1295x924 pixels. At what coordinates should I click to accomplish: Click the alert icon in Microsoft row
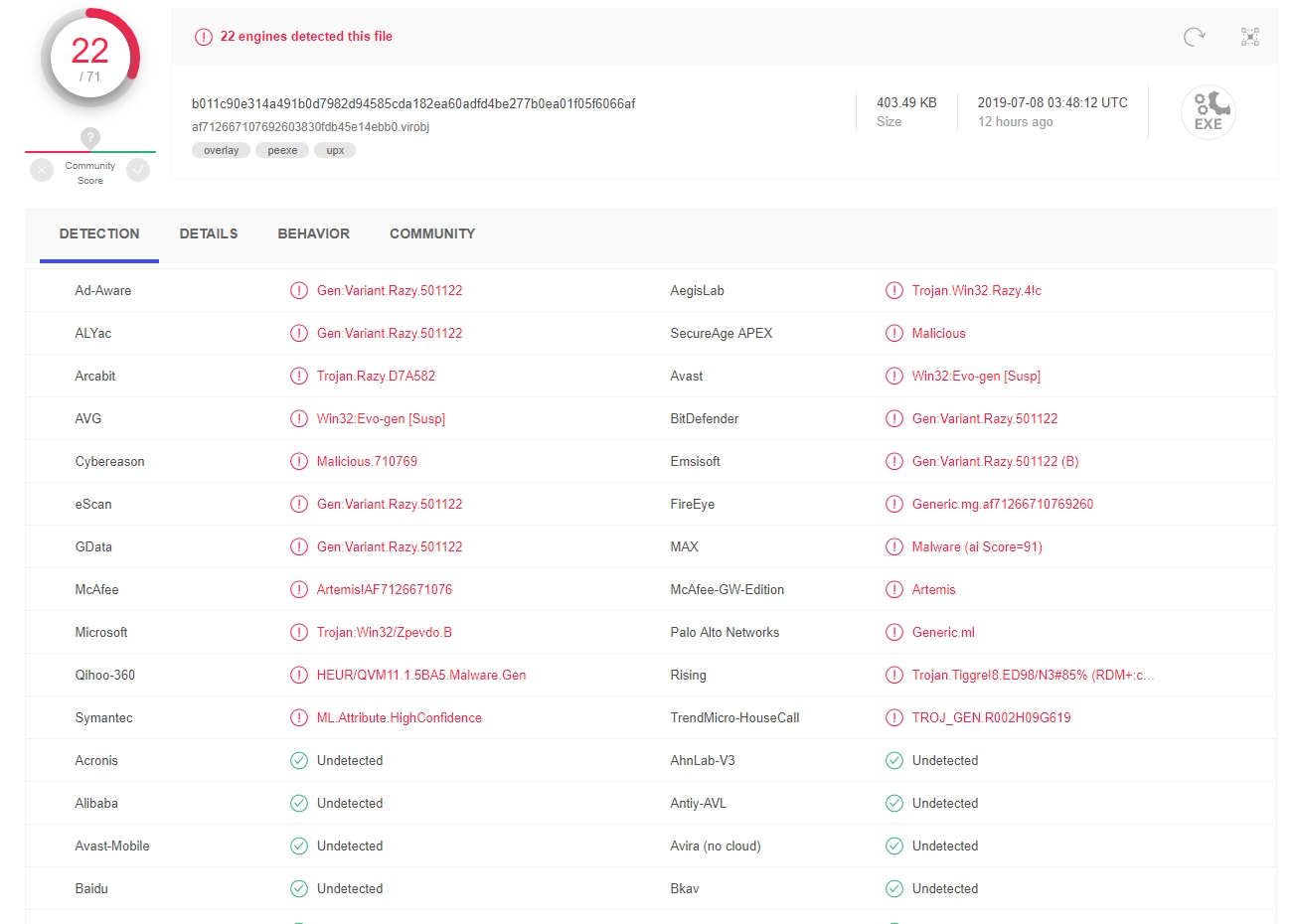[x=299, y=632]
